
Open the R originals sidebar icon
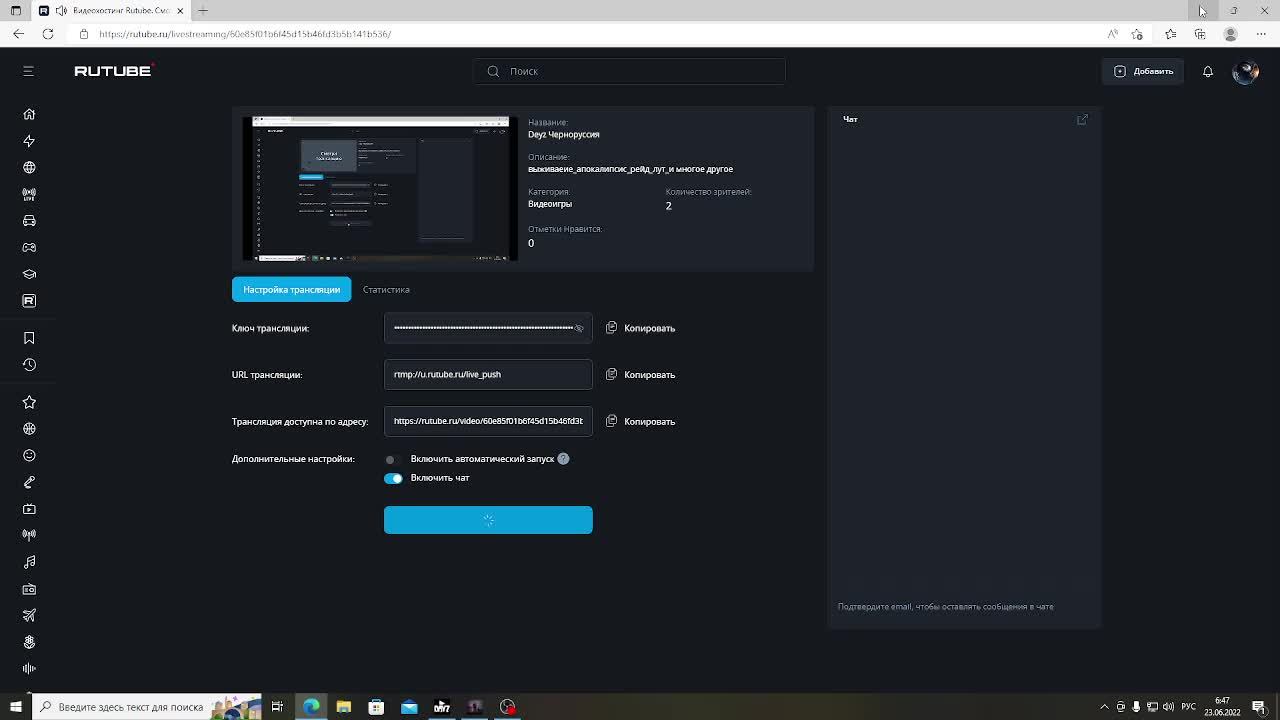coord(29,301)
